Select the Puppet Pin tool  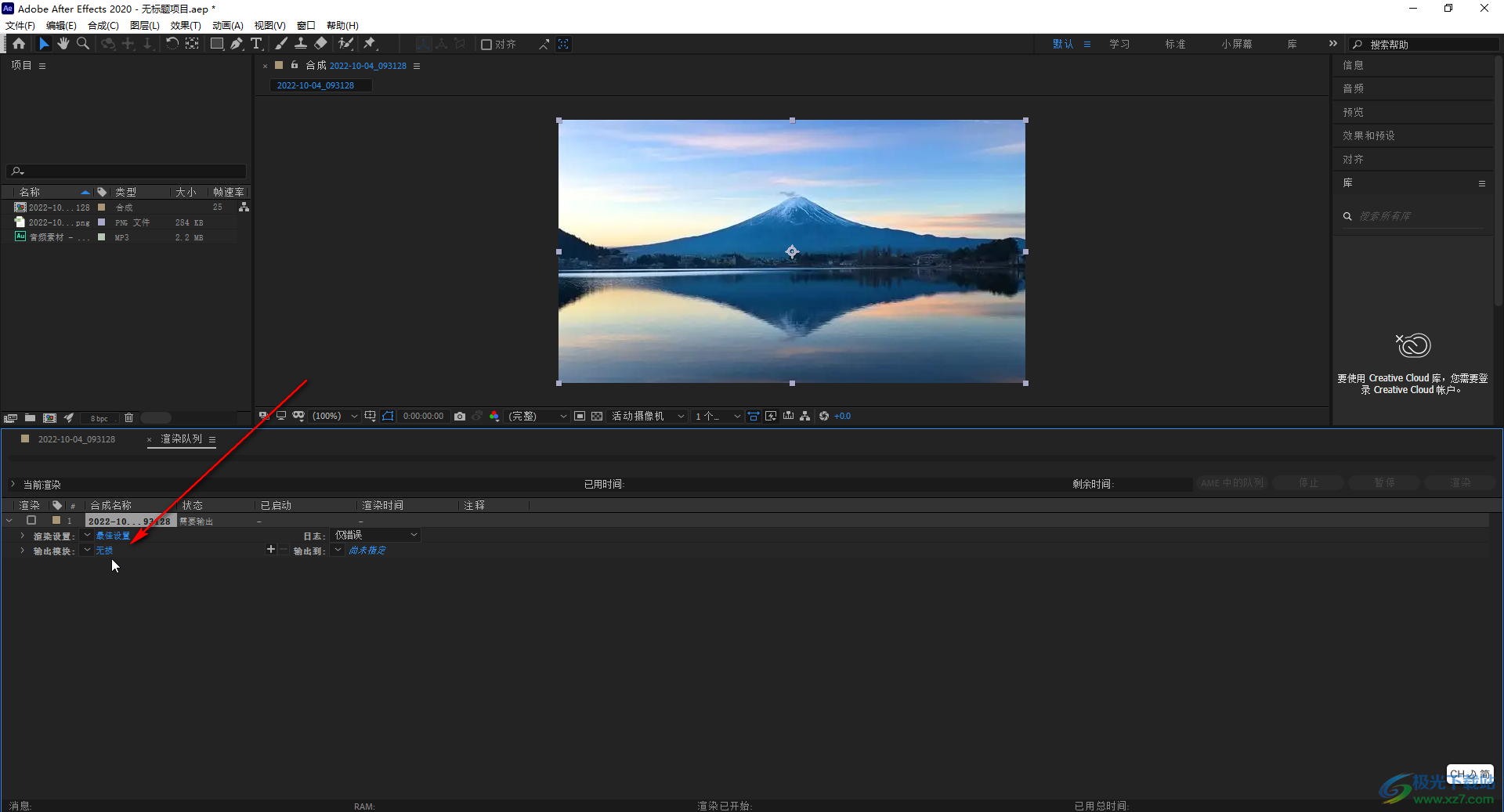(x=370, y=44)
